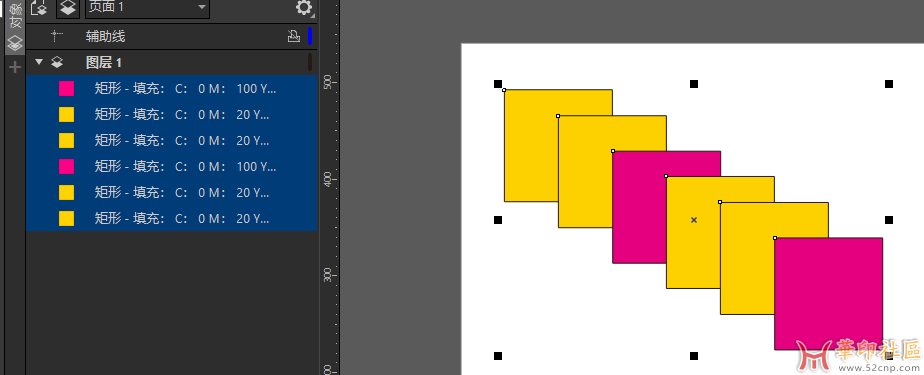
Task: Click the layer icon beside 图层 1
Action: click(57, 62)
